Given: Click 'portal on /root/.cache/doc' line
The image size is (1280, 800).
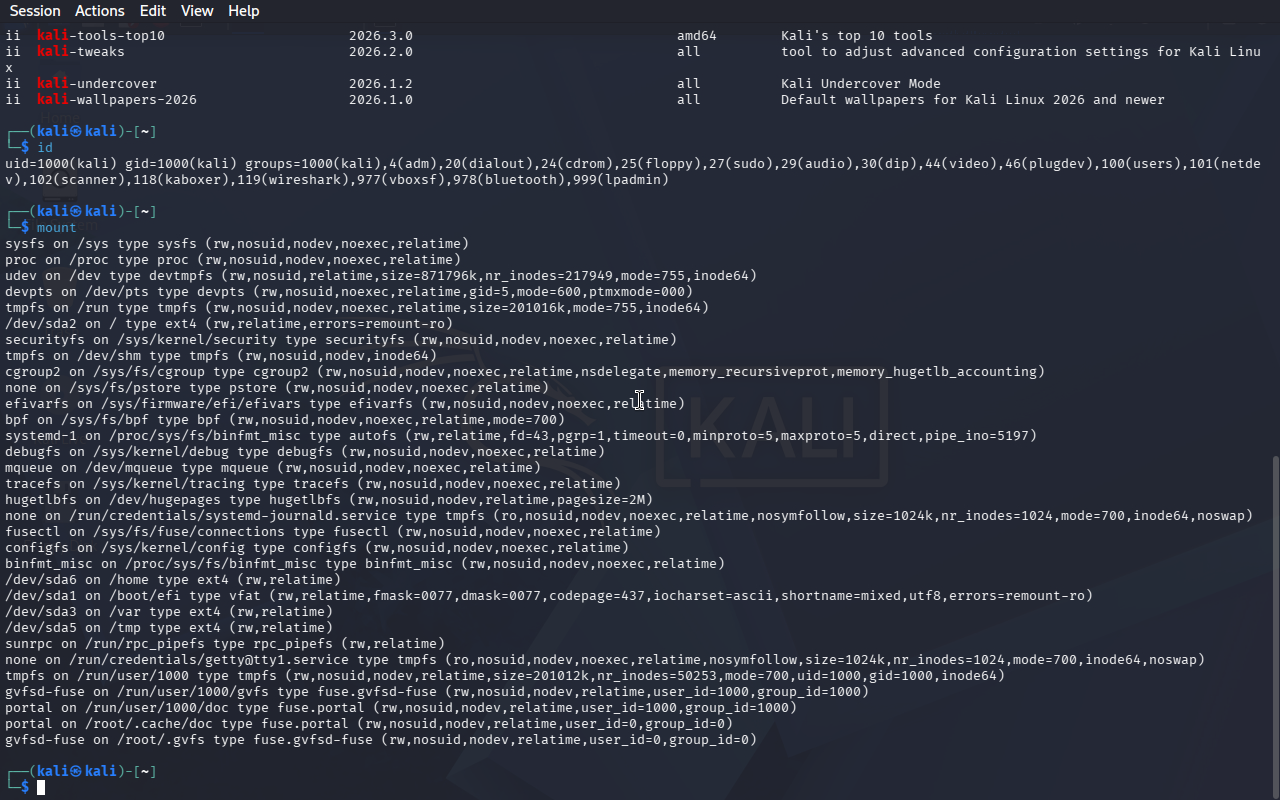Looking at the screenshot, I should tap(369, 724).
